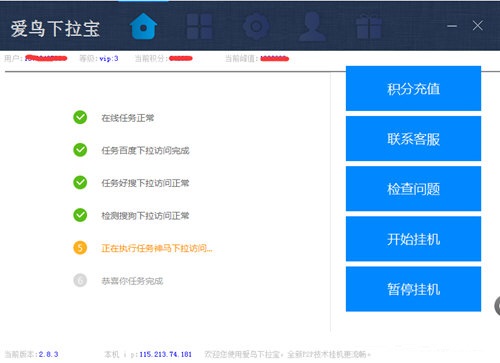Select the 恭喜你任务完成 text
This screenshot has width=500, height=363.
(132, 281)
